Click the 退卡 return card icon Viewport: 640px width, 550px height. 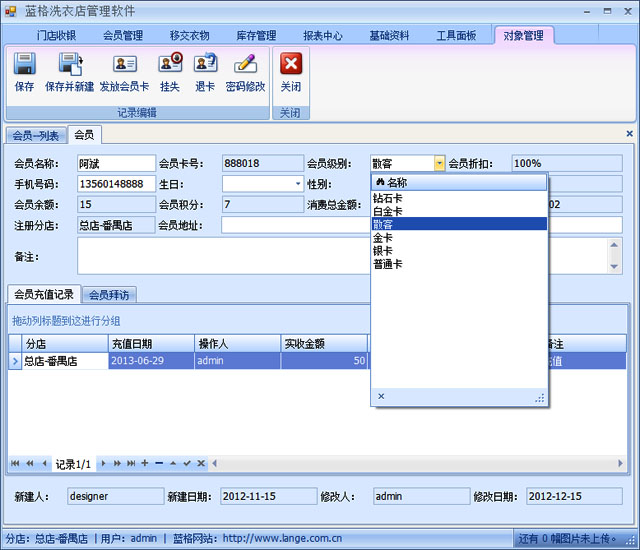[205, 63]
